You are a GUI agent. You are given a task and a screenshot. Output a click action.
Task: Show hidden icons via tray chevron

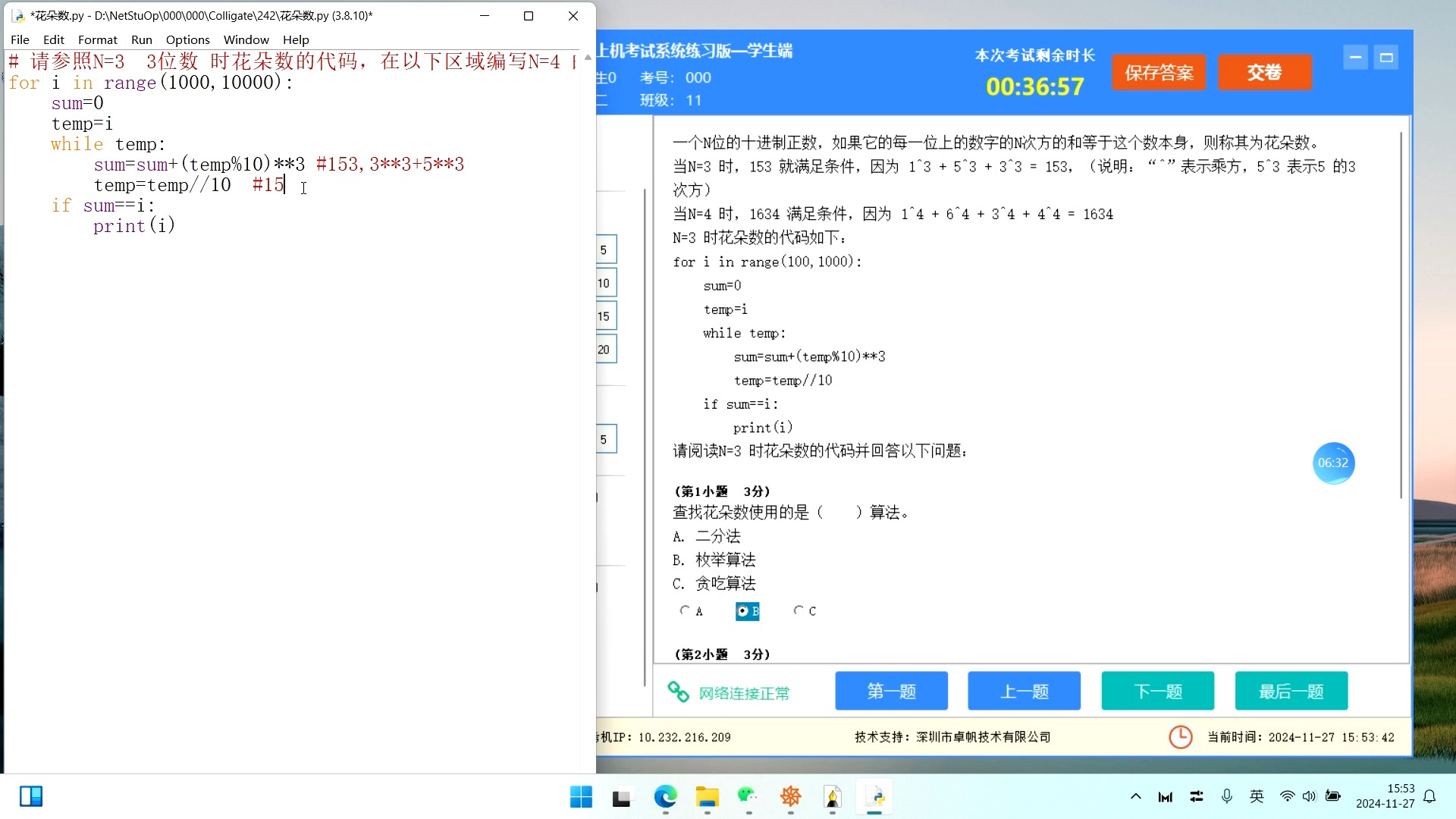coord(1135,796)
